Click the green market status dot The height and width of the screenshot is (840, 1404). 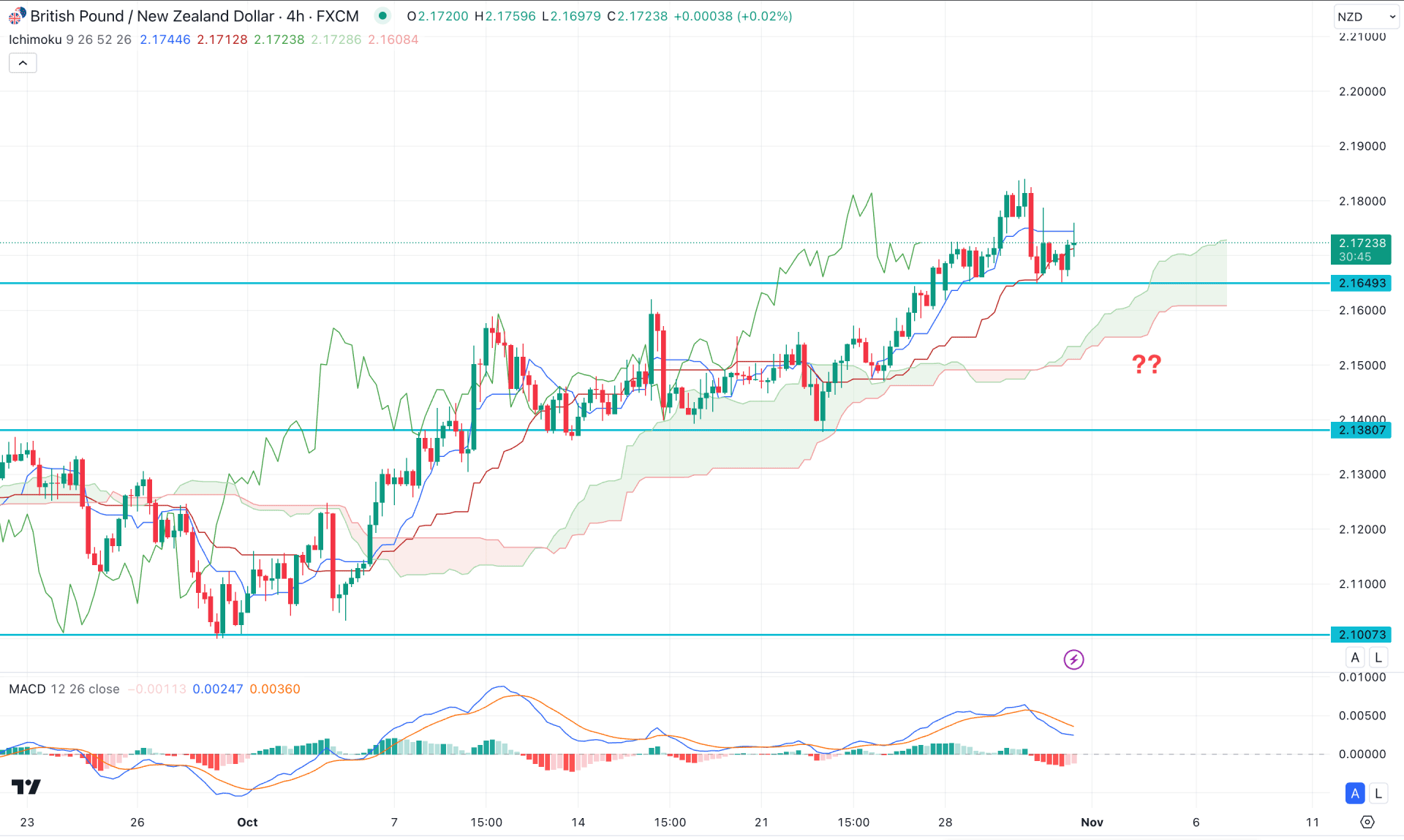pyautogui.click(x=382, y=16)
